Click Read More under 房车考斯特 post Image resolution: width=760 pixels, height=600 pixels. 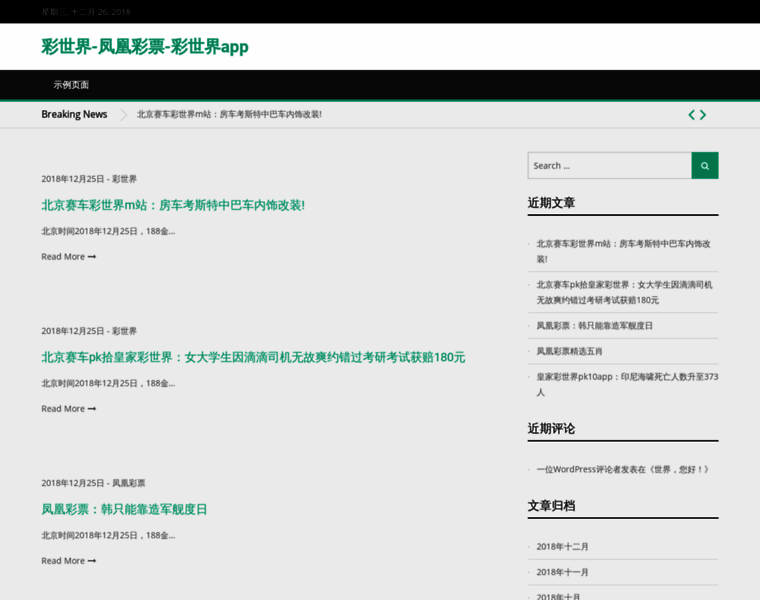click(x=69, y=256)
